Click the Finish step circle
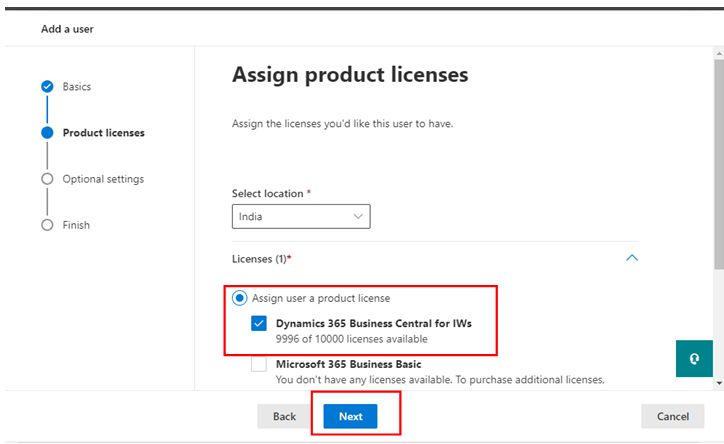This screenshot has height=444, width=724. pyautogui.click(x=47, y=225)
